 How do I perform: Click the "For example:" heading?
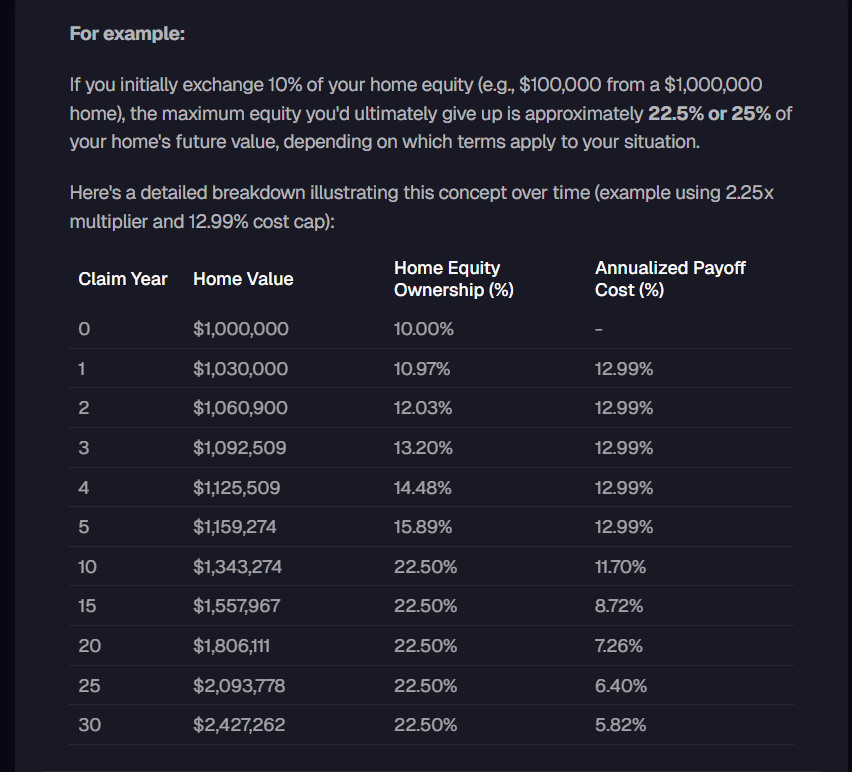127,33
